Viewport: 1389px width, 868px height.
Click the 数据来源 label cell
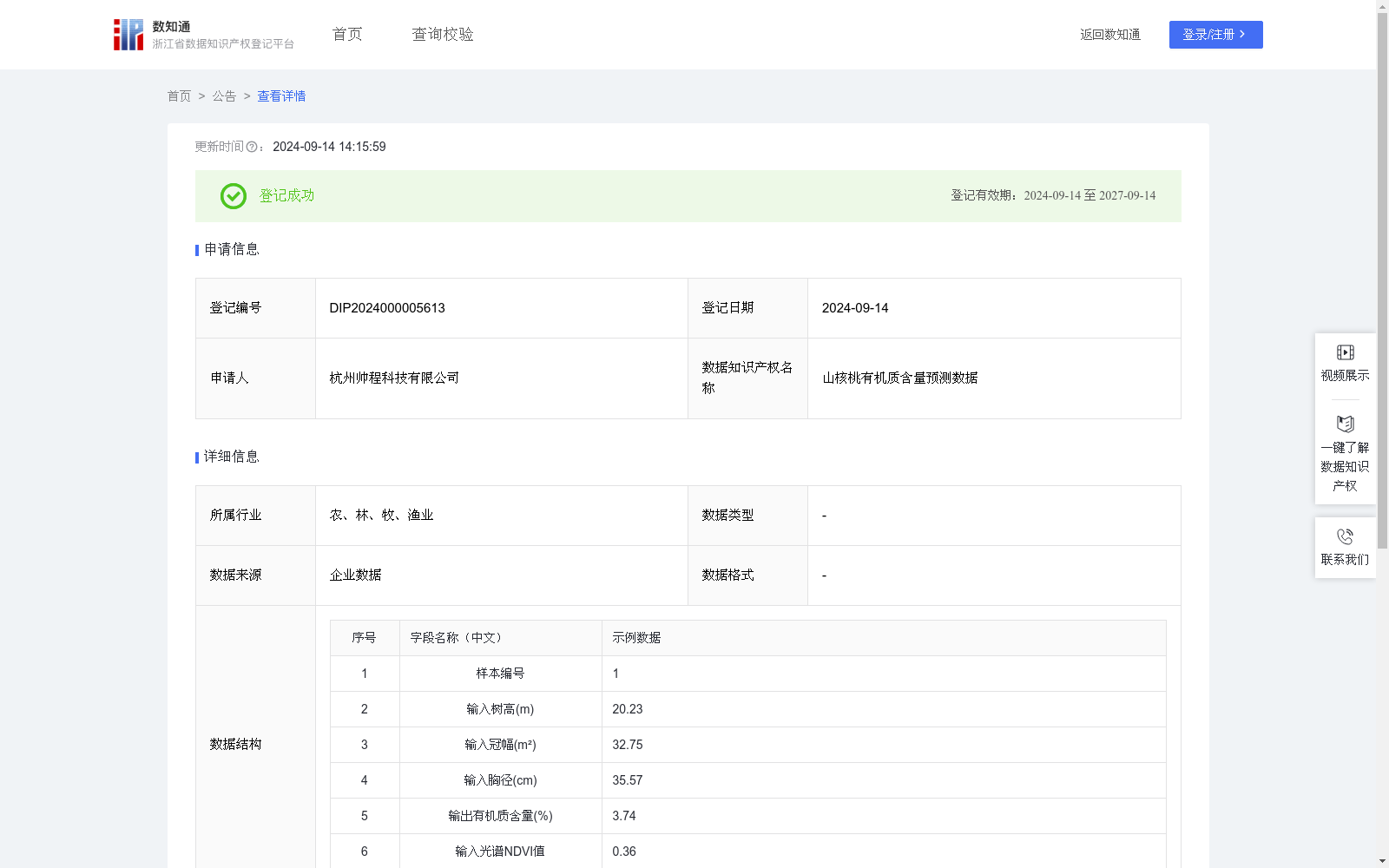click(255, 575)
